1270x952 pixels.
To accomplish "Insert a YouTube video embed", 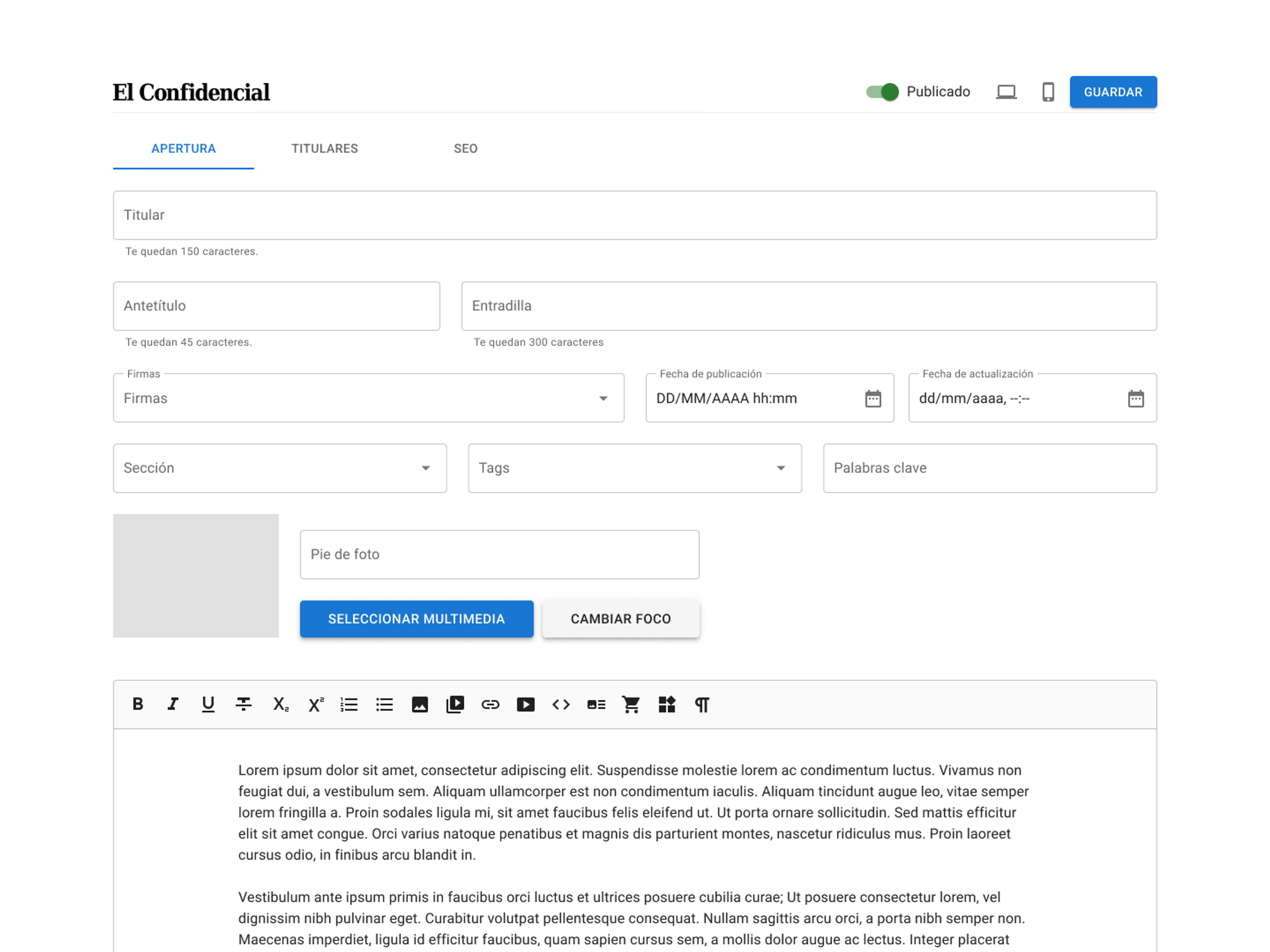I will point(525,704).
